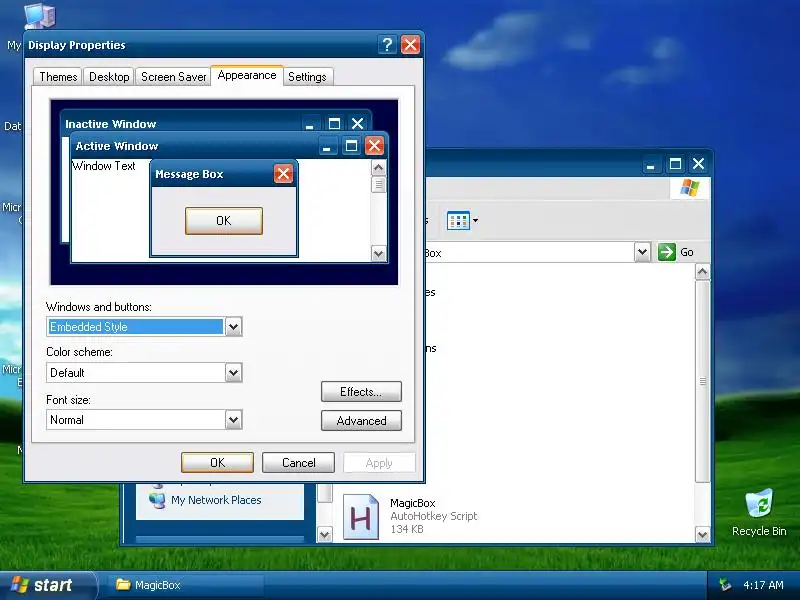Viewport: 800px width, 600px height.
Task: Click the Effects button
Action: (x=361, y=391)
